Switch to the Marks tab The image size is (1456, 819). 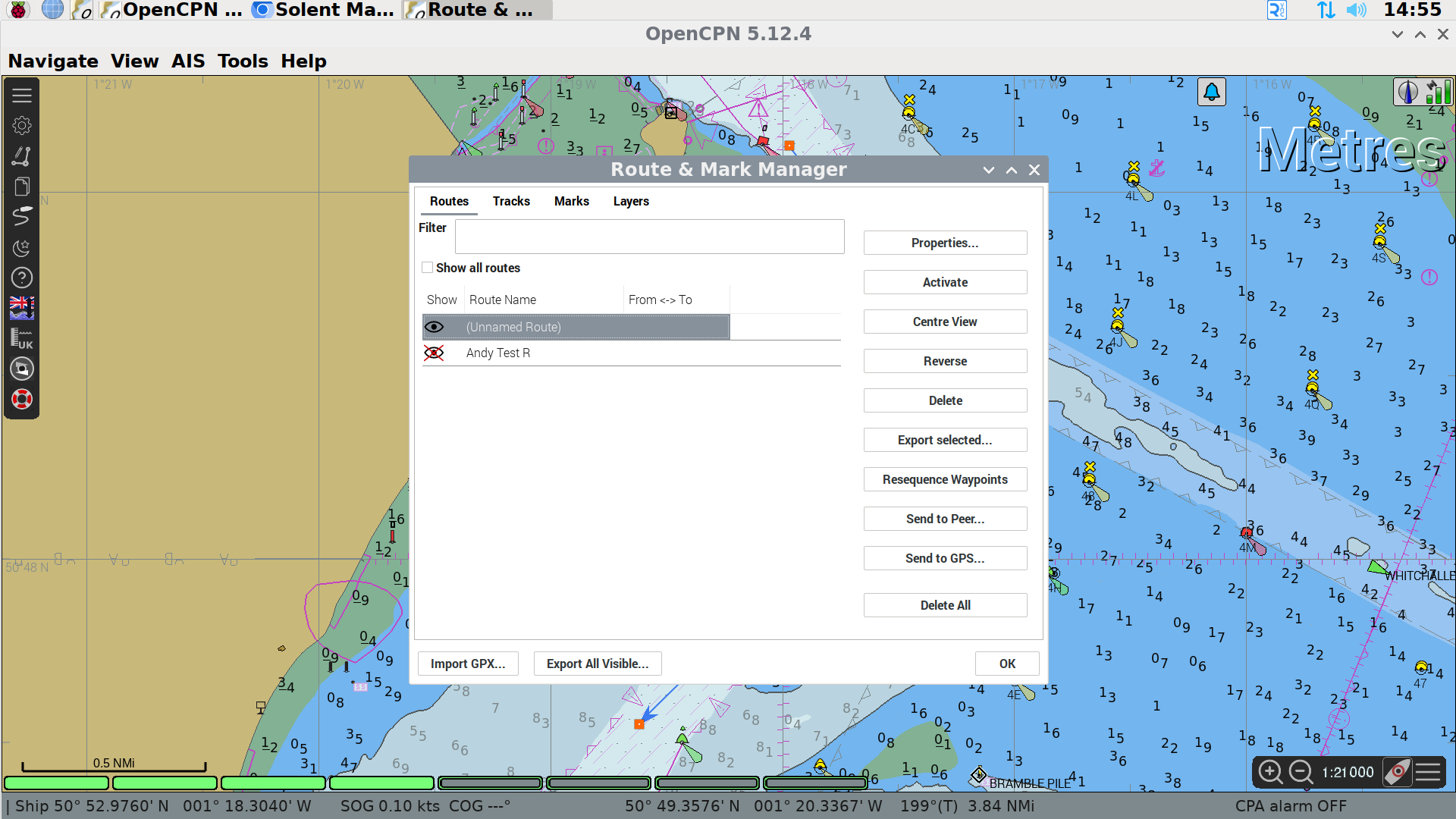[x=571, y=201]
